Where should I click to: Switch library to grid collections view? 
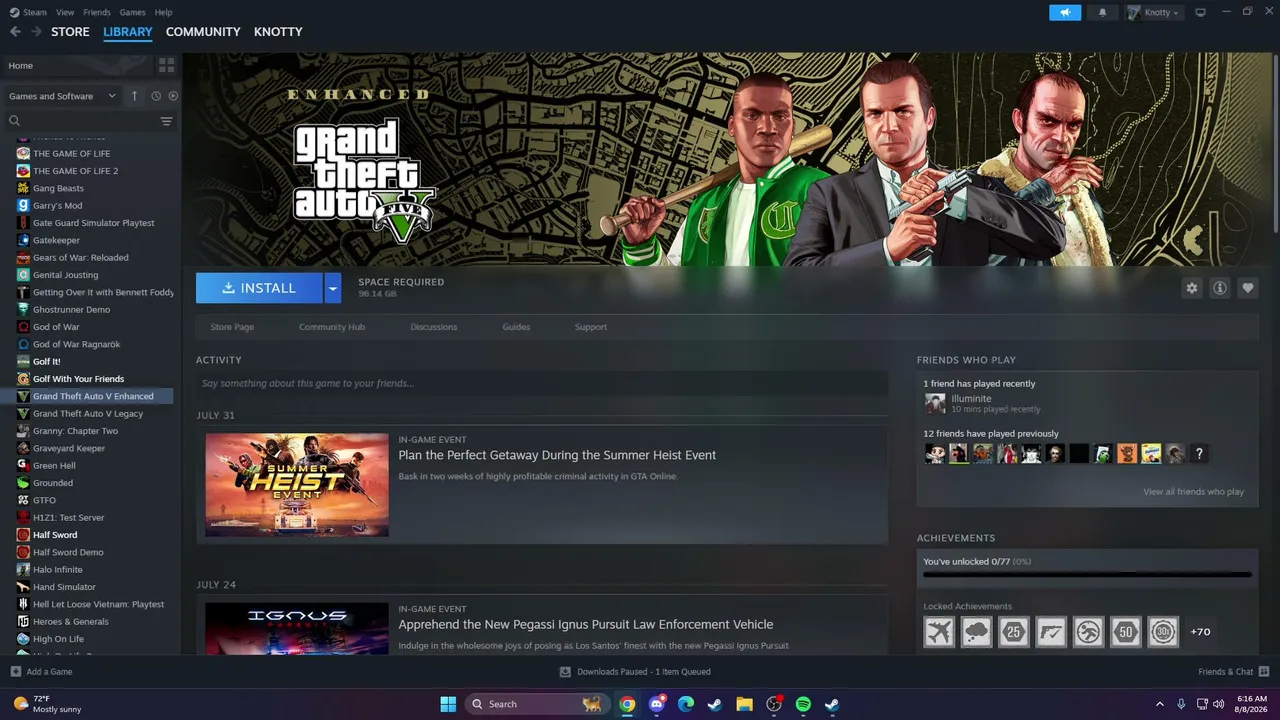[x=166, y=65]
